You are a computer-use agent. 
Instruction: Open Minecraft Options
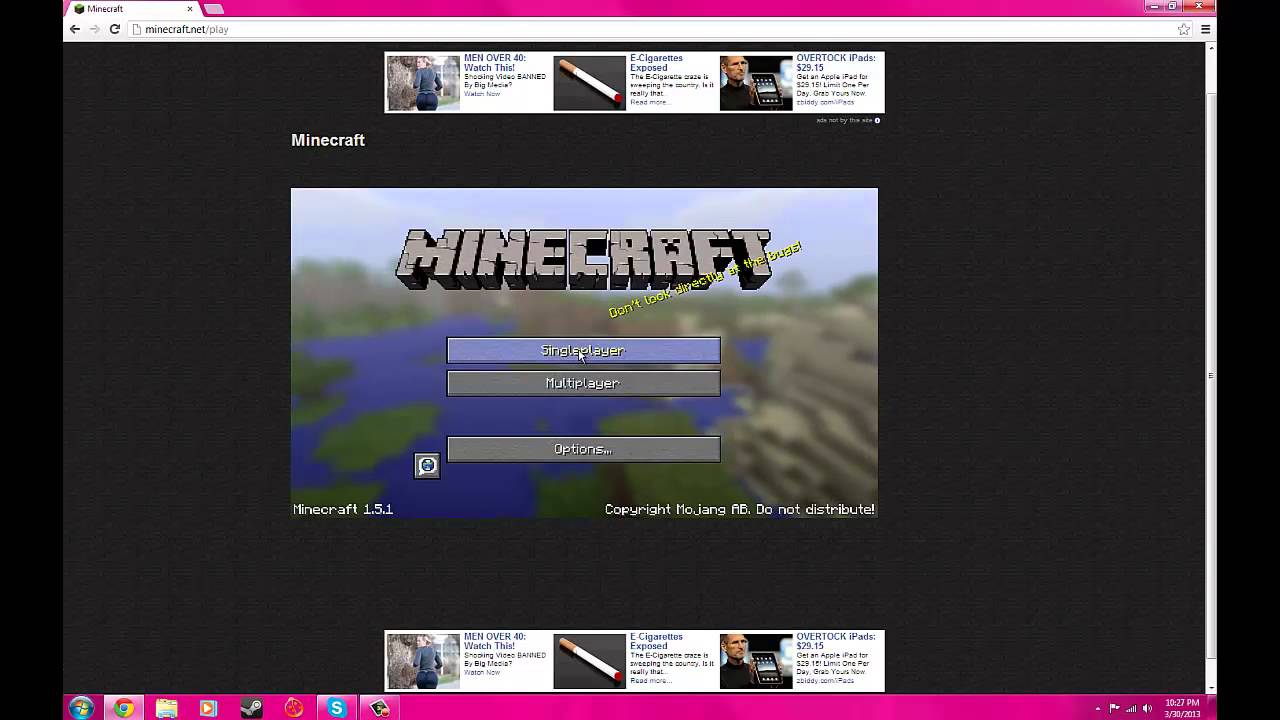pyautogui.click(x=583, y=449)
